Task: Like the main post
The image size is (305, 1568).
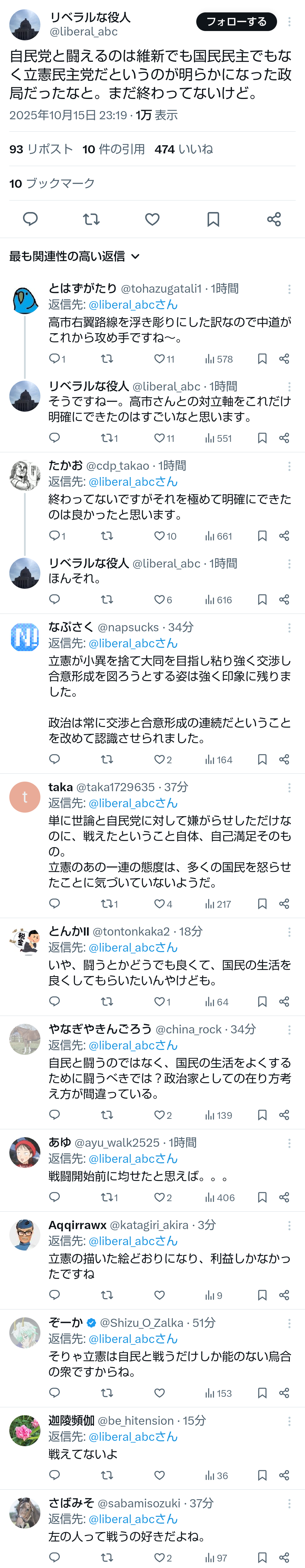Action: 152,219
